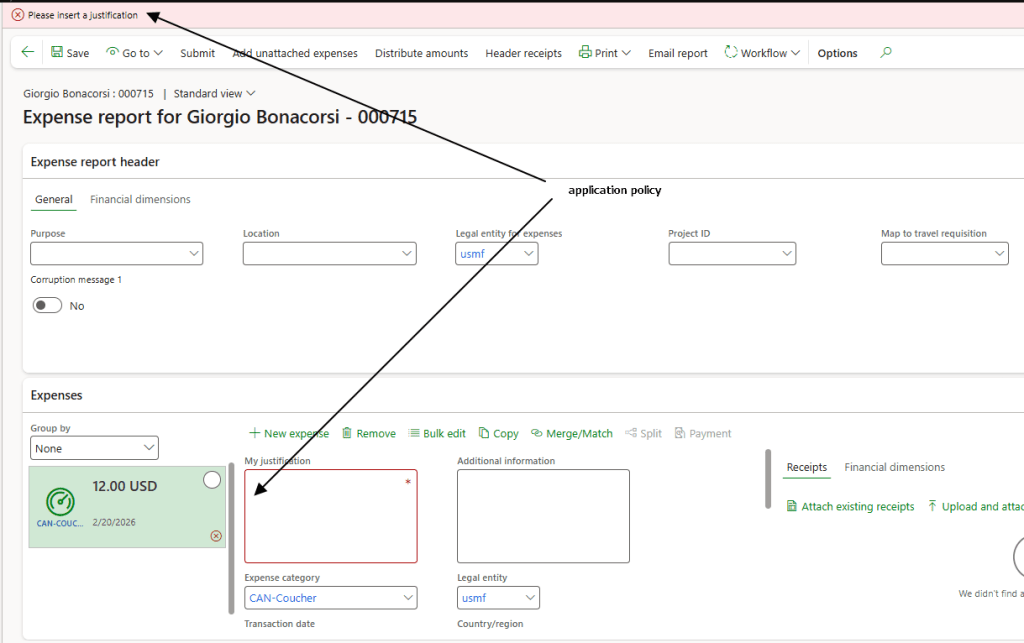Click the Merge/Match icon

tap(537, 433)
